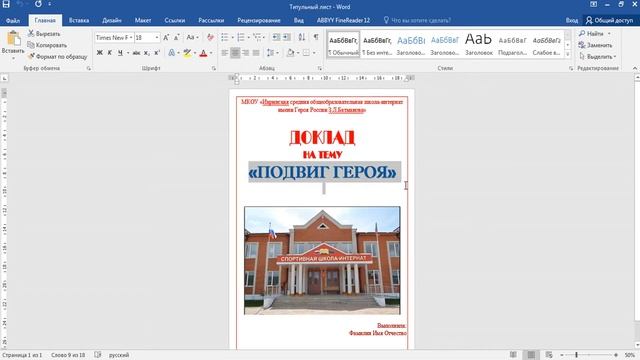Toggle underline Ч formatting
Image resolution: width=640 pixels, height=360 pixels.
[x=120, y=53]
